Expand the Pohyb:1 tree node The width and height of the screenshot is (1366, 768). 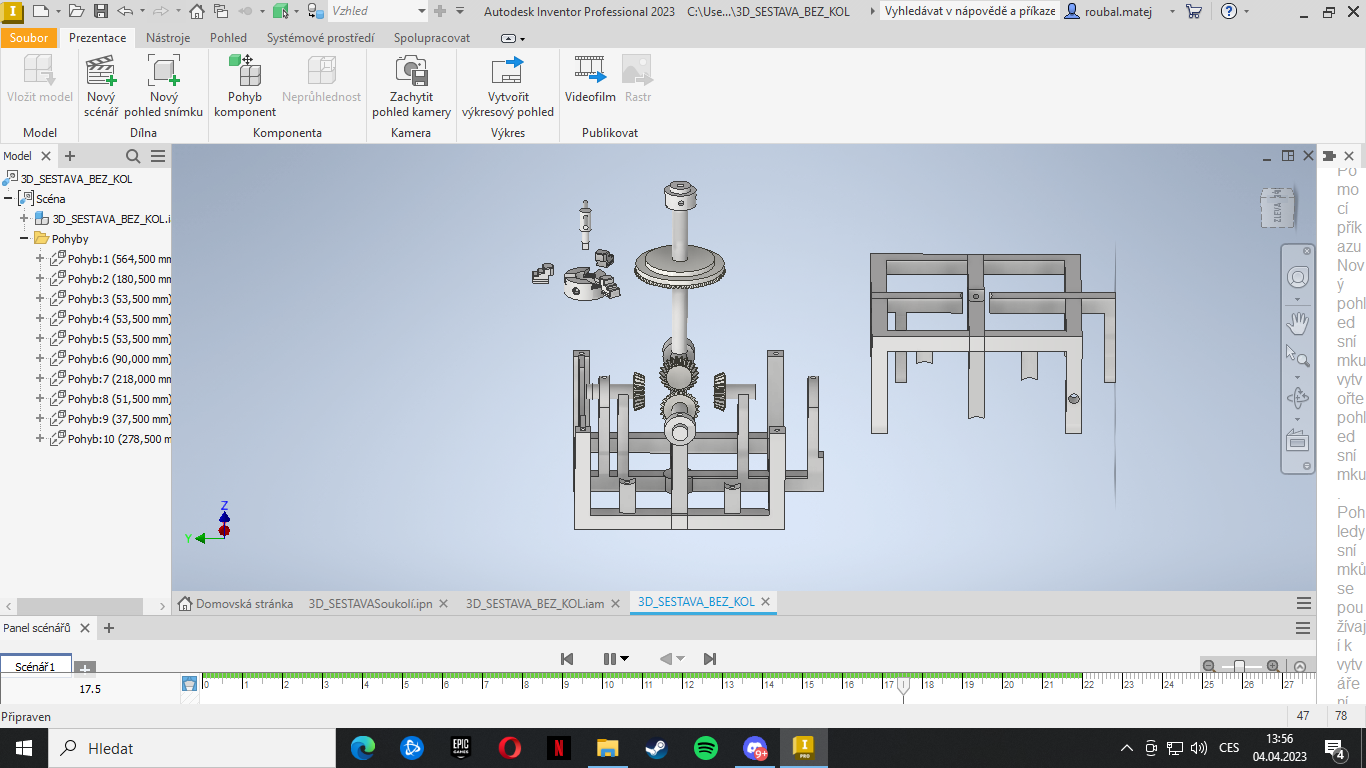(x=40, y=259)
